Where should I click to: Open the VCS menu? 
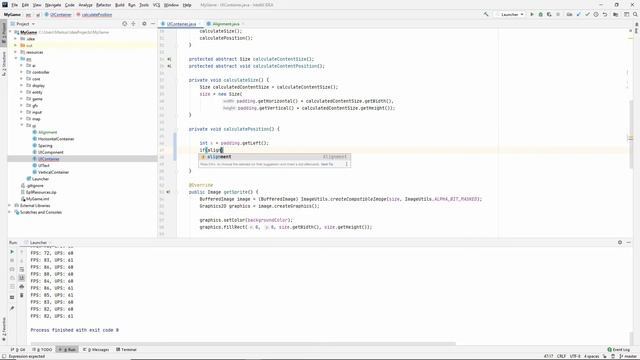[x=156, y=5]
